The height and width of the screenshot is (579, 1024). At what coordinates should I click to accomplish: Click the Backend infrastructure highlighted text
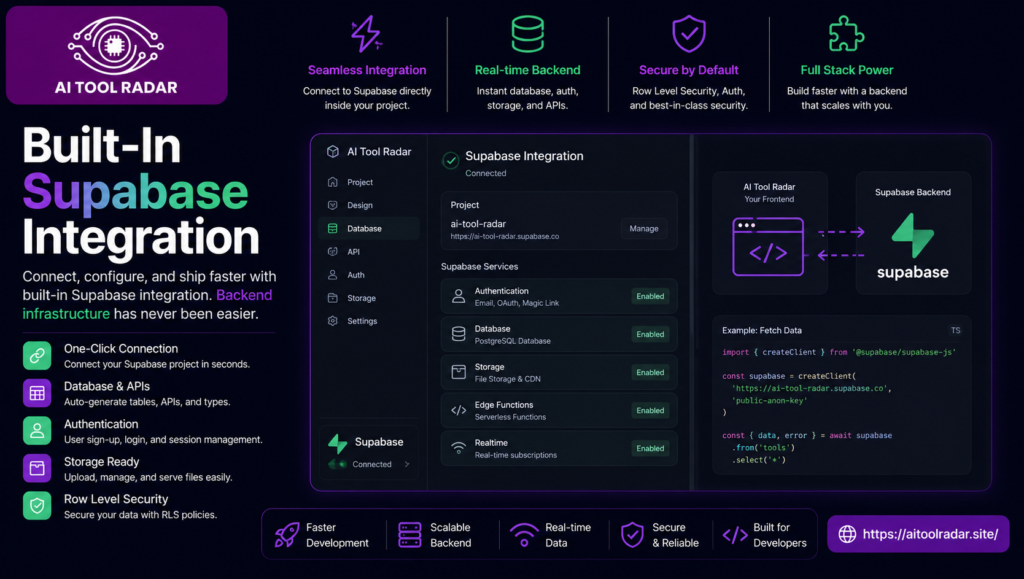tap(147, 304)
